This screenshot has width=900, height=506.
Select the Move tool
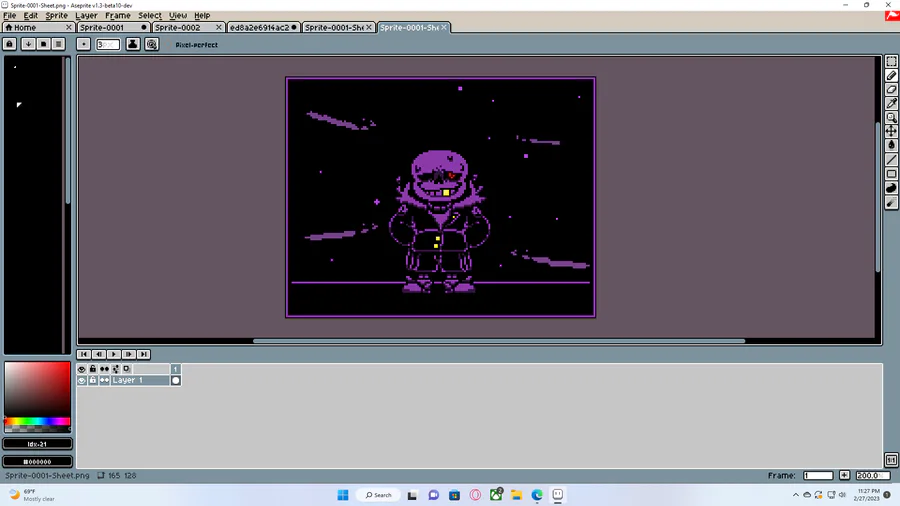pos(891,131)
